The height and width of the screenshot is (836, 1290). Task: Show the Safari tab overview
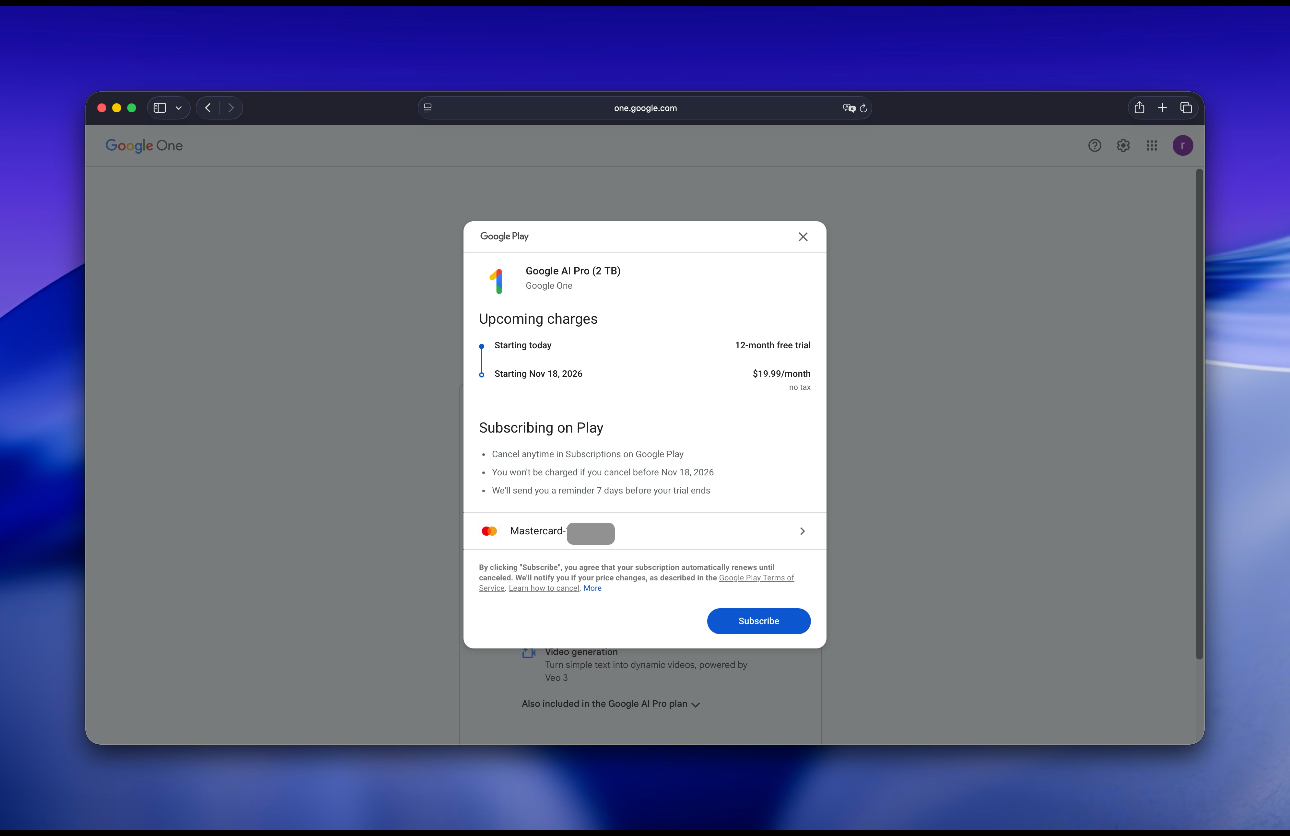click(1186, 108)
